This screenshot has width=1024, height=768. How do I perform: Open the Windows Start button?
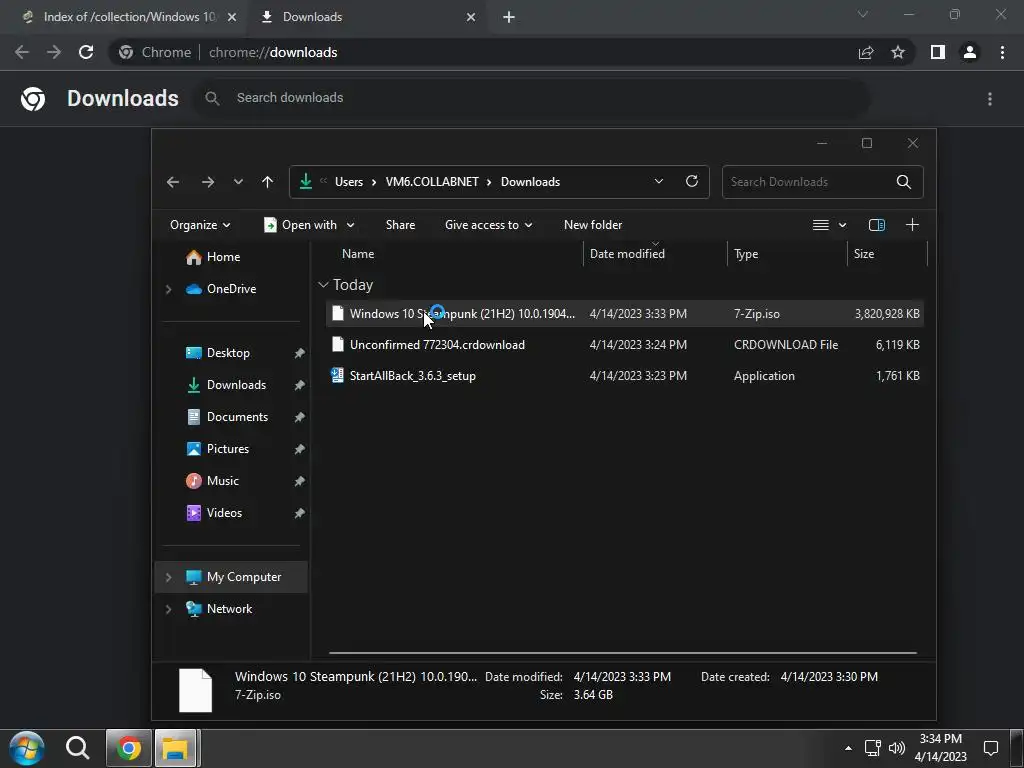click(27, 748)
